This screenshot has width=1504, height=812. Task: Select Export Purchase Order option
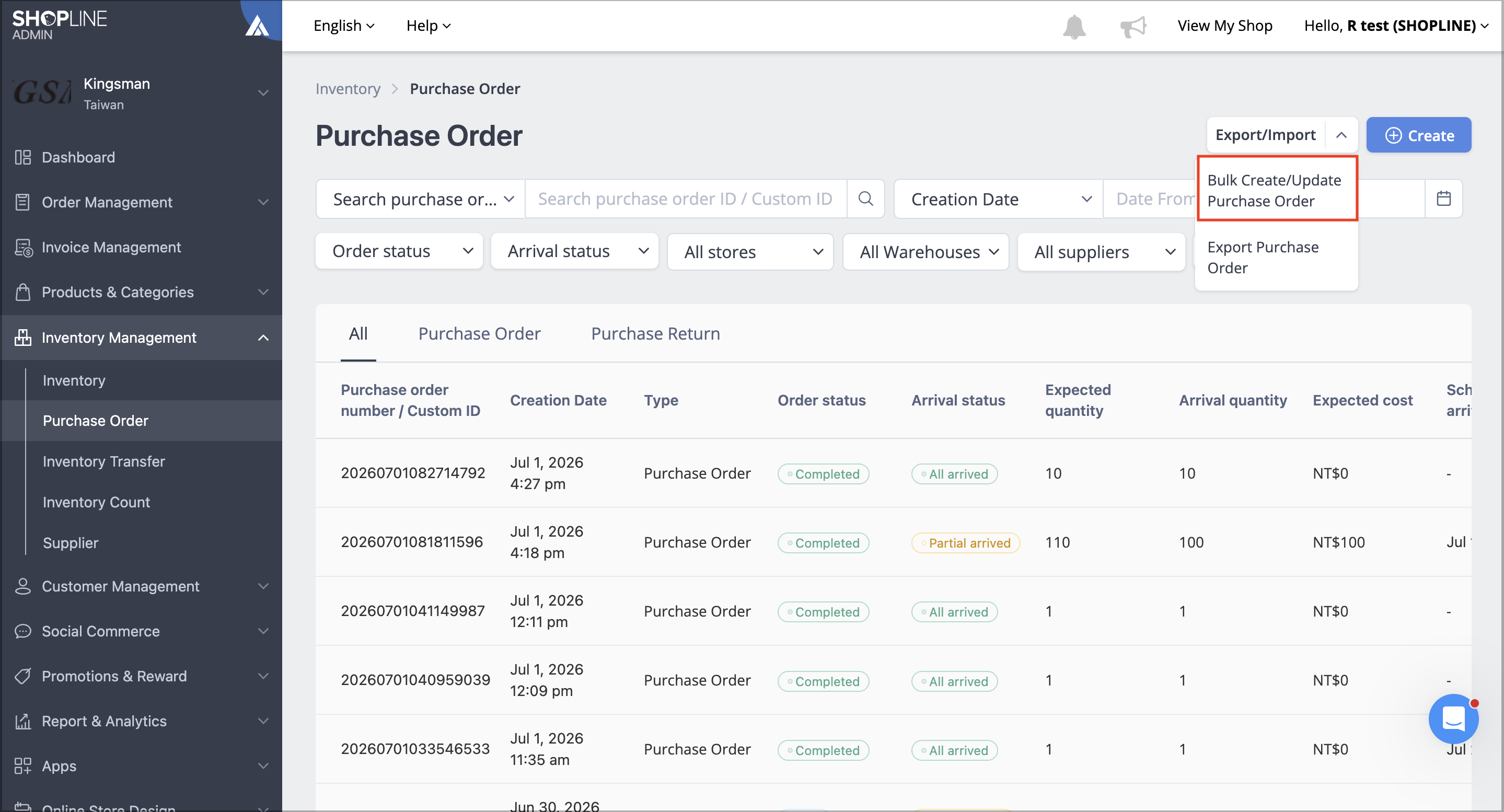1277,258
